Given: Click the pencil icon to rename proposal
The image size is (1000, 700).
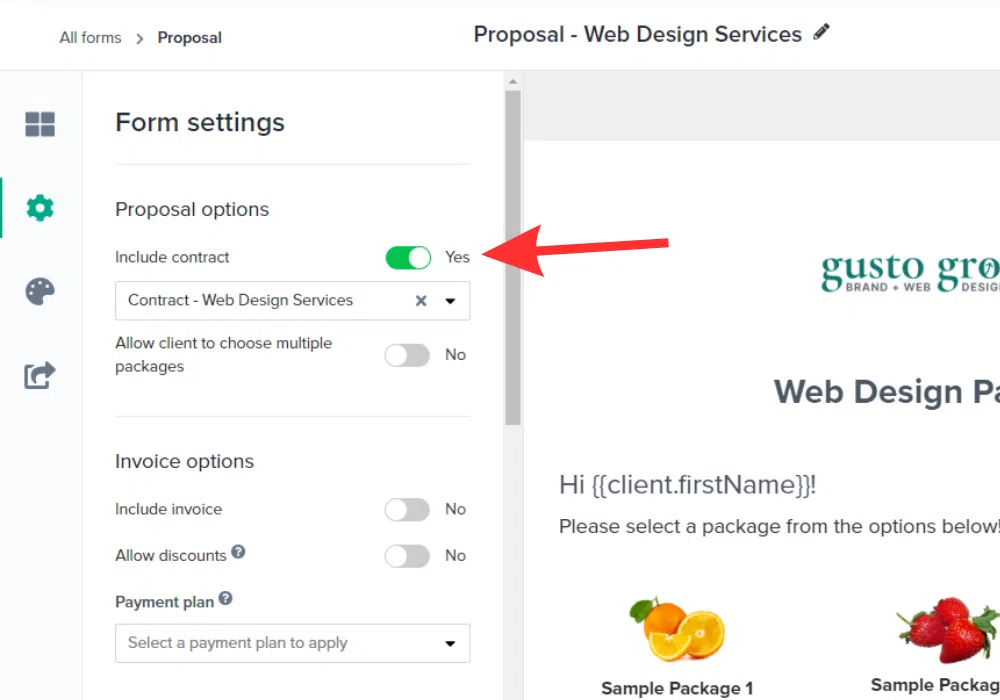Looking at the screenshot, I should [x=822, y=33].
